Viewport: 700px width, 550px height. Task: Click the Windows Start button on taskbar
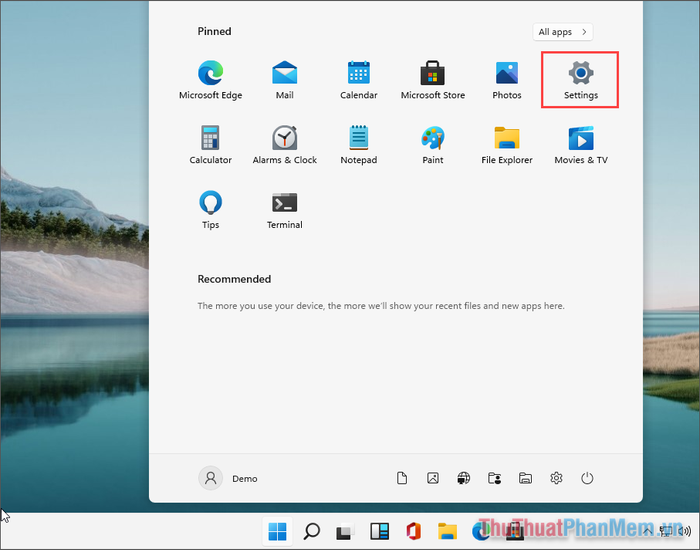277,531
